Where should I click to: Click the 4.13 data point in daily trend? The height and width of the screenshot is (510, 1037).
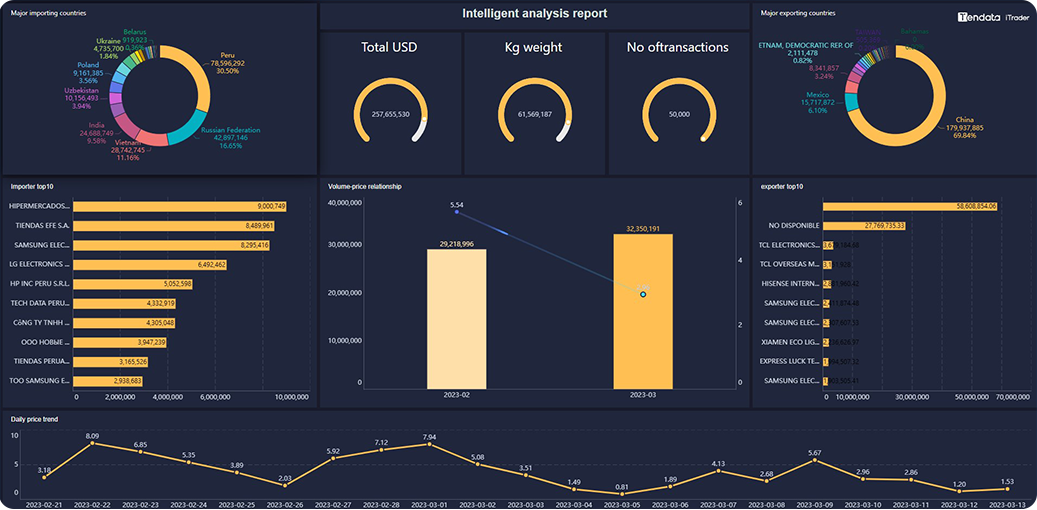coord(718,470)
